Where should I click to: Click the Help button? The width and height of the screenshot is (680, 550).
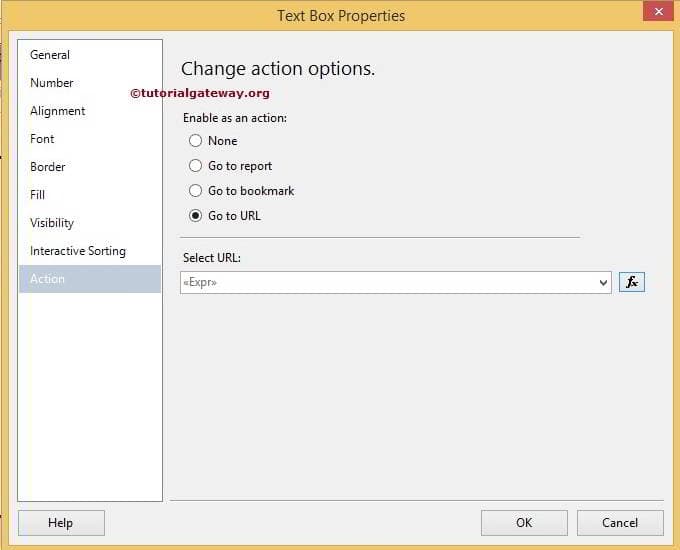tap(61, 523)
